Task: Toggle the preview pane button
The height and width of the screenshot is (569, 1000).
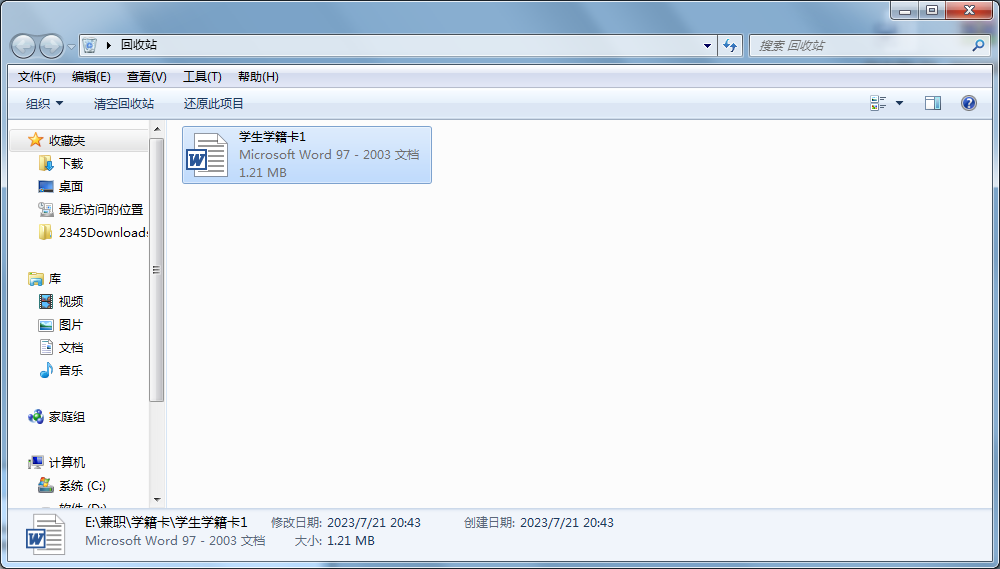Action: click(933, 103)
